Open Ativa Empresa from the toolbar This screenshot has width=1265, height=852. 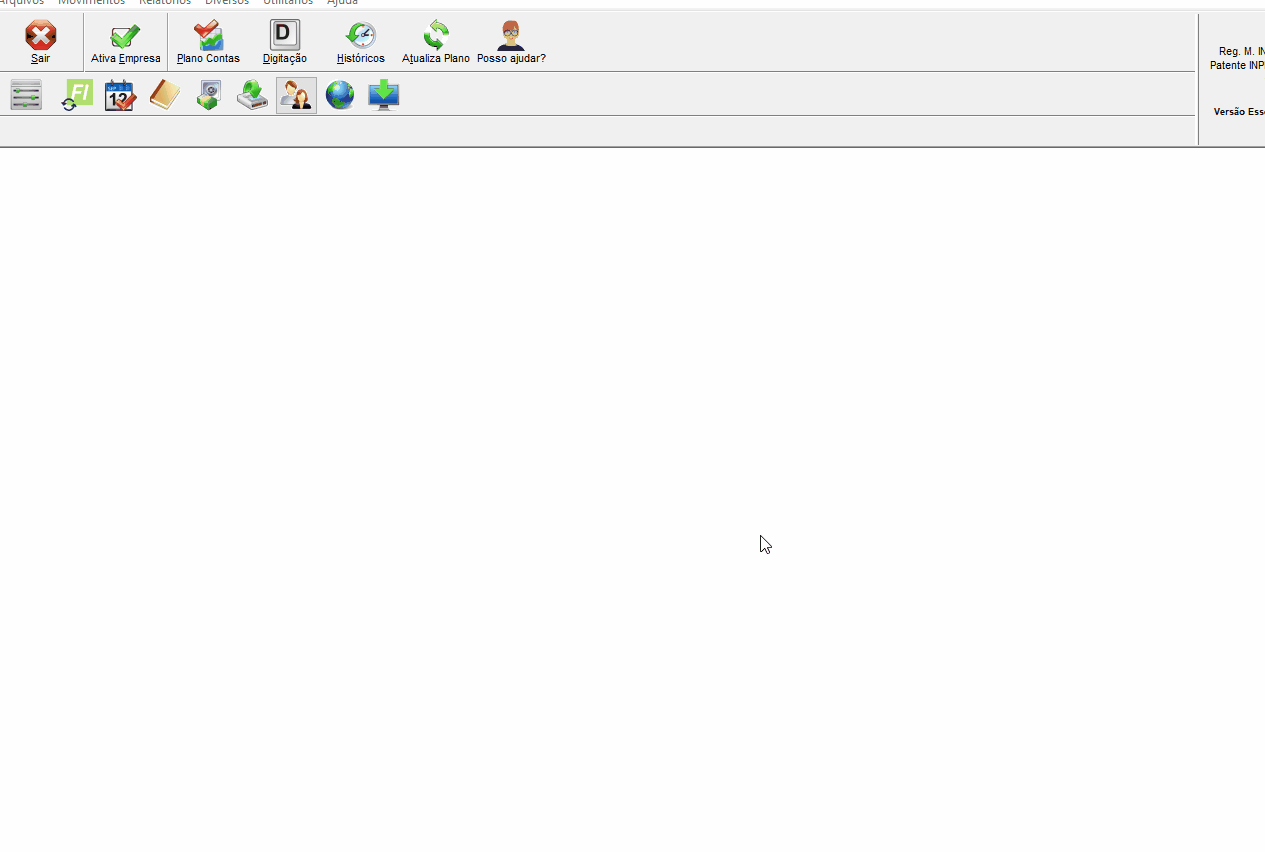click(125, 42)
